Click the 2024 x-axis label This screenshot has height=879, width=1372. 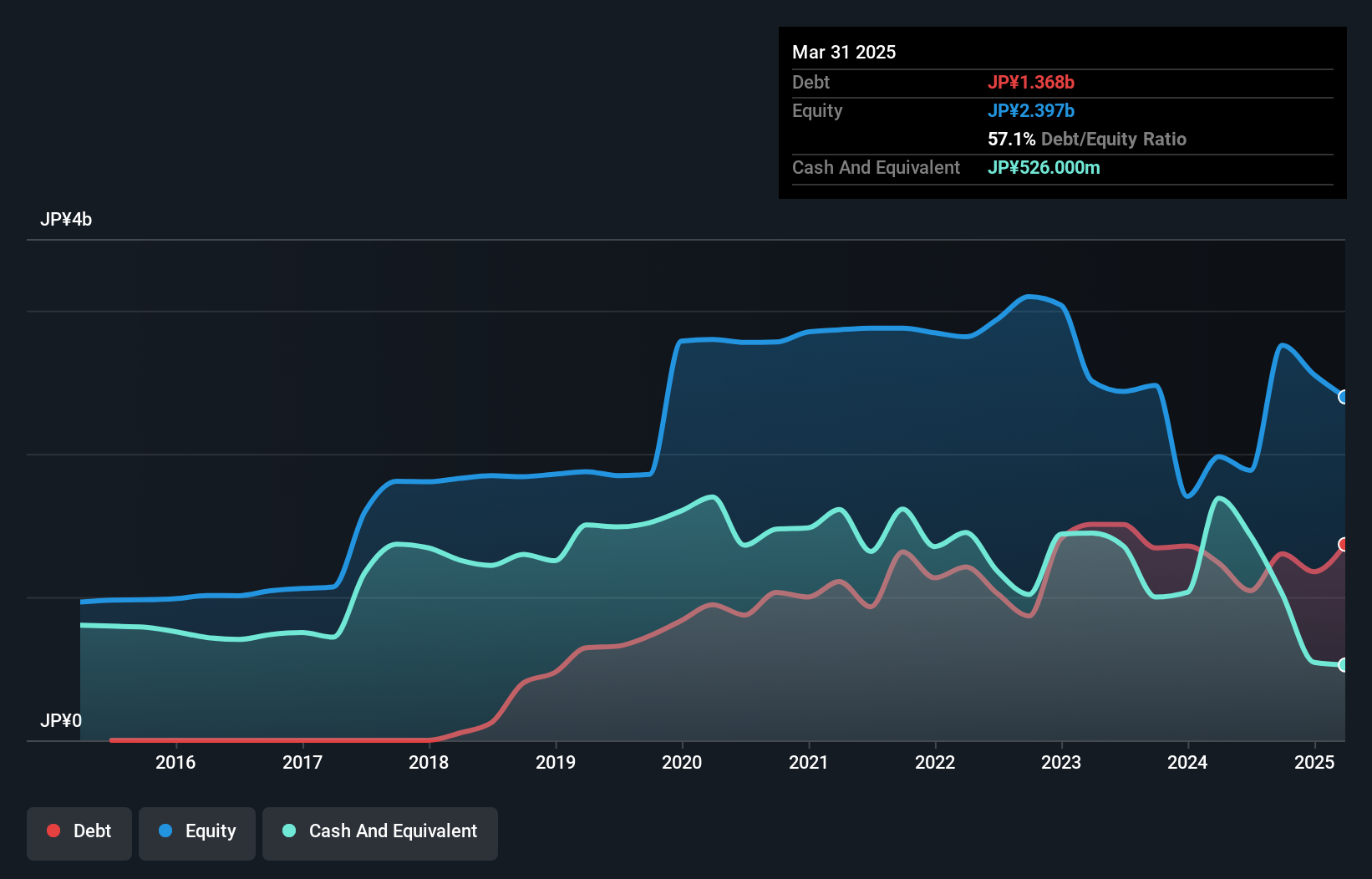(x=1187, y=762)
